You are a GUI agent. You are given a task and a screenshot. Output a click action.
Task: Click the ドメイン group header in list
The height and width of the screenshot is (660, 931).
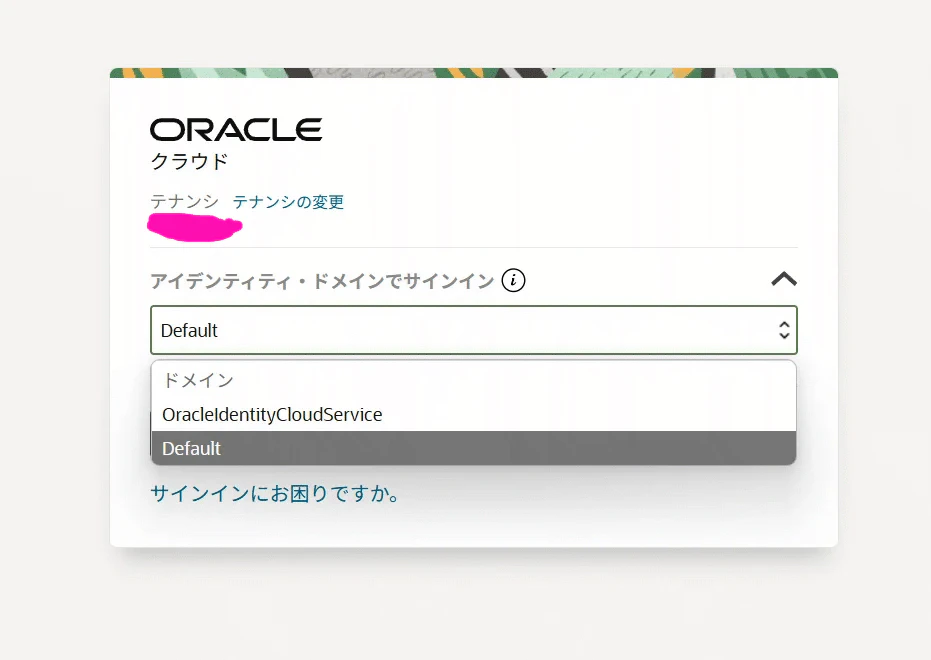pos(198,380)
